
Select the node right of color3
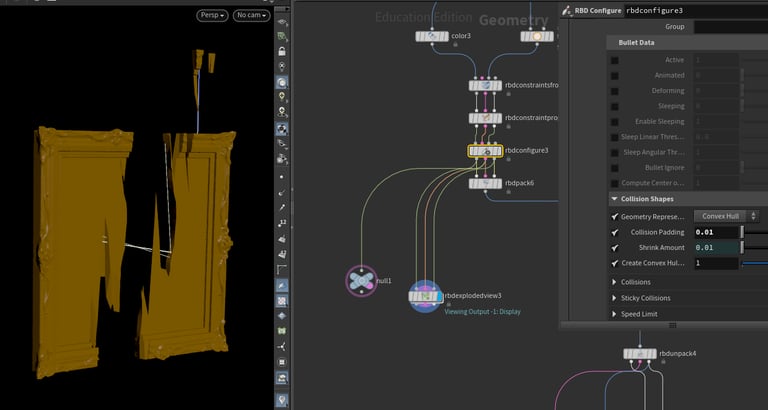tap(537, 36)
